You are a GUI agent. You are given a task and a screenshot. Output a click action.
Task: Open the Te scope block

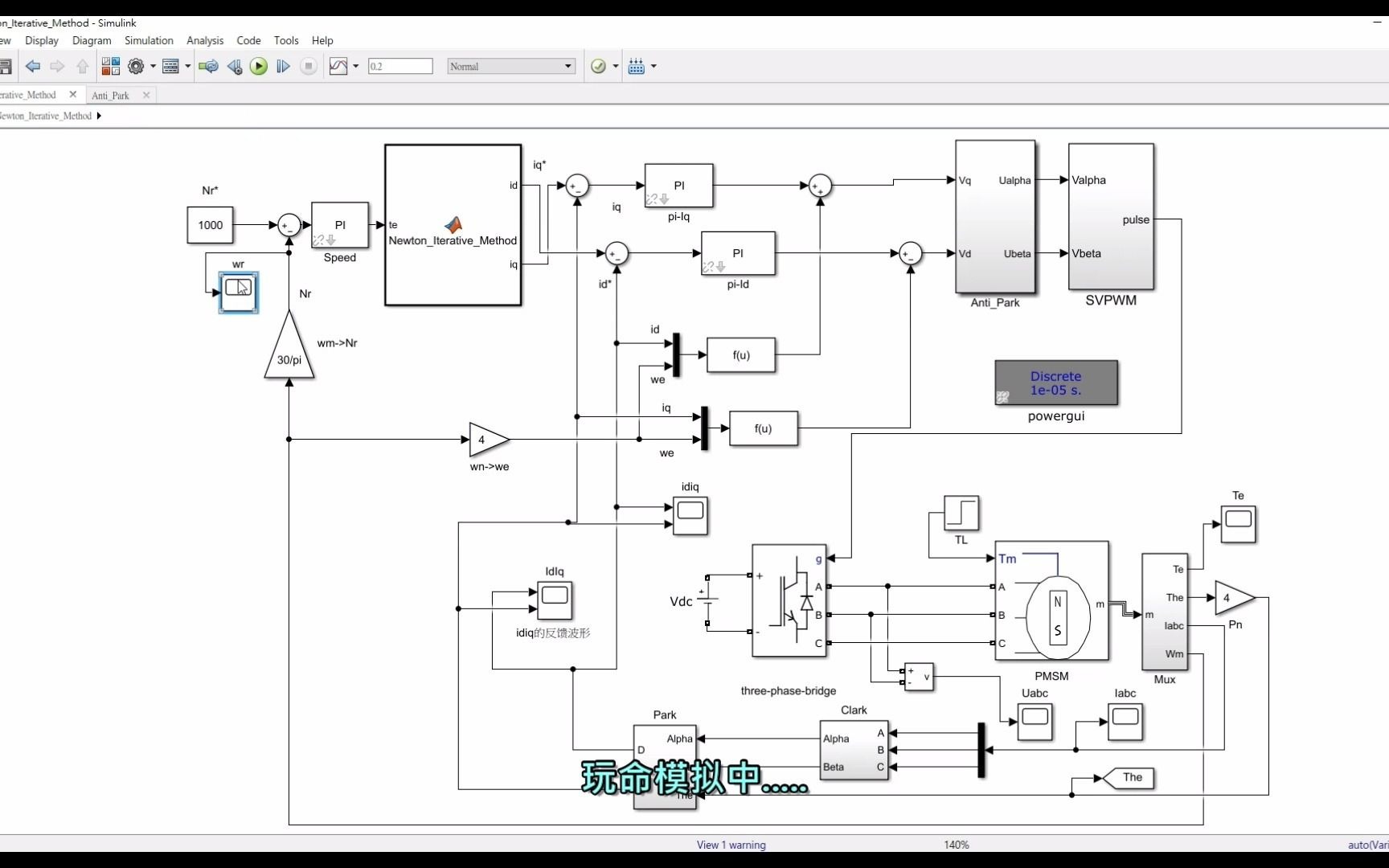pos(1237,524)
